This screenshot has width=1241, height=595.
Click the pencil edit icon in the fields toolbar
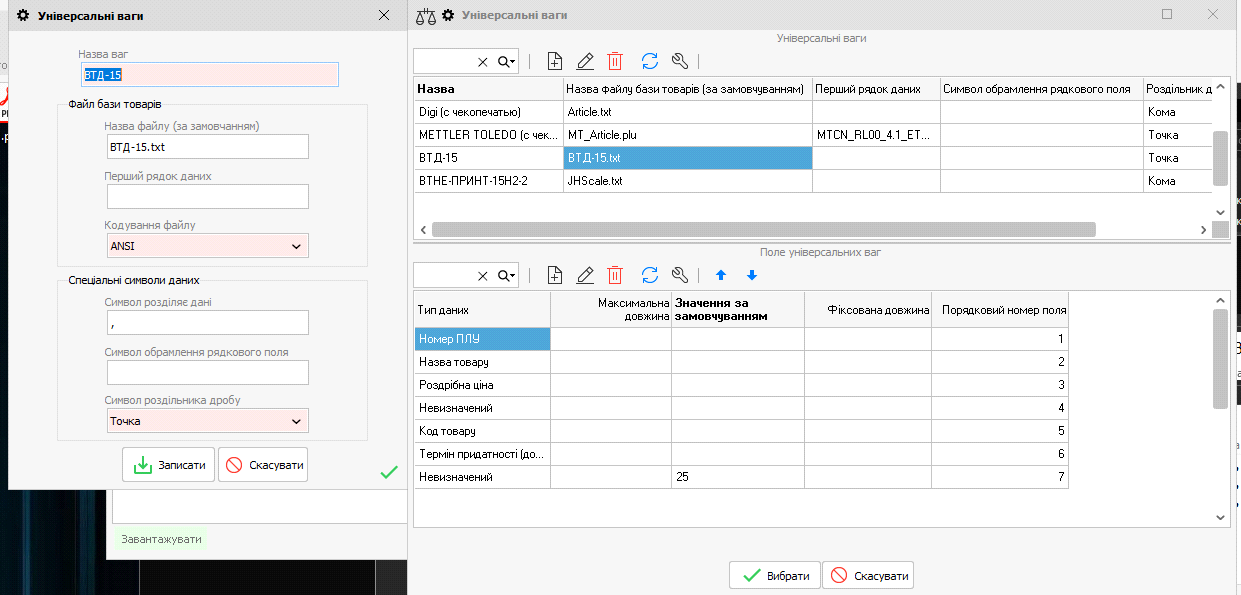click(x=586, y=275)
